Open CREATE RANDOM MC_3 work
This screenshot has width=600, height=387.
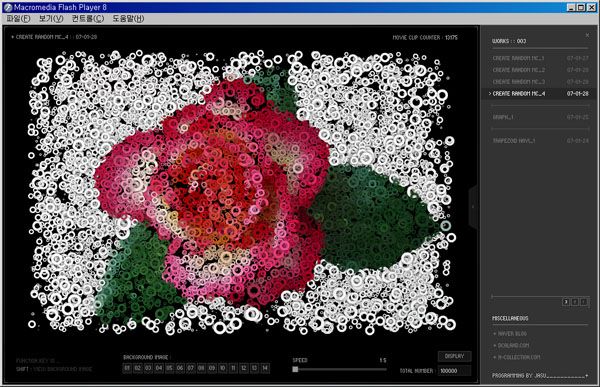click(540, 82)
